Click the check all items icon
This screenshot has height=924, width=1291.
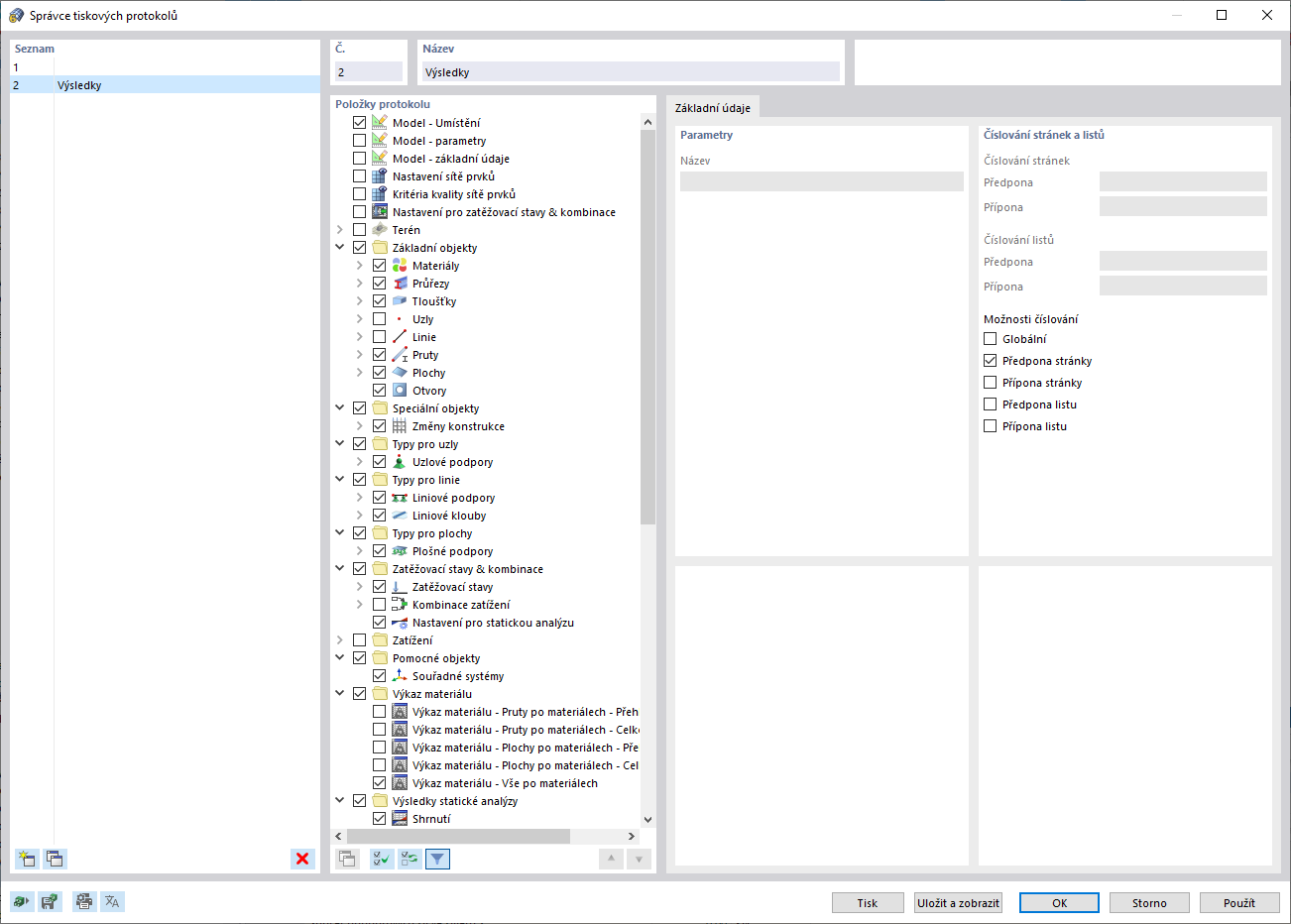point(382,859)
